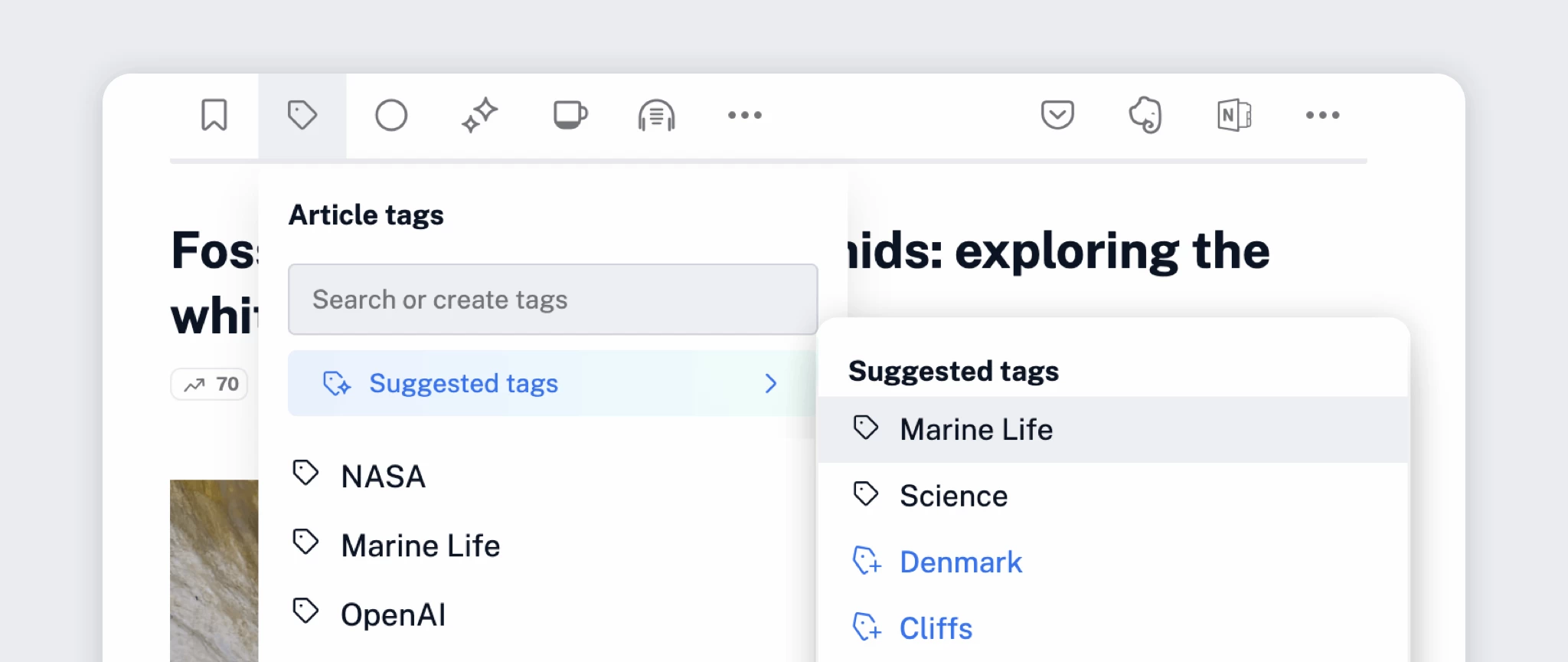Add the new Cliffs tag
The image size is (1568, 662).
[x=936, y=628]
